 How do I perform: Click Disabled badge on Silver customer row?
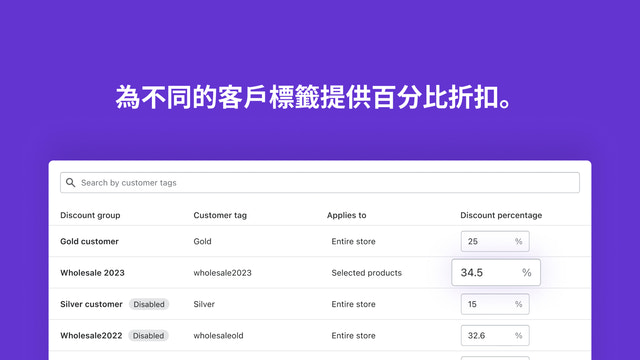click(x=149, y=304)
